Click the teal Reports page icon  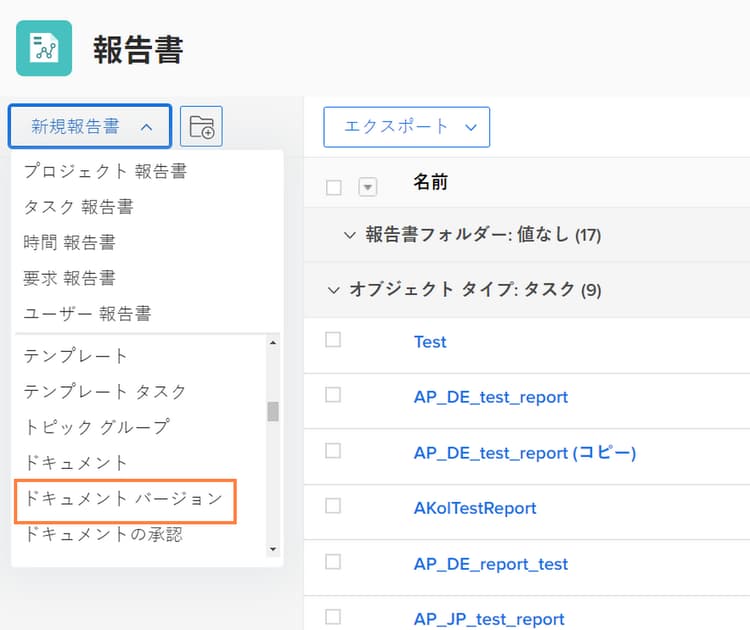click(44, 48)
